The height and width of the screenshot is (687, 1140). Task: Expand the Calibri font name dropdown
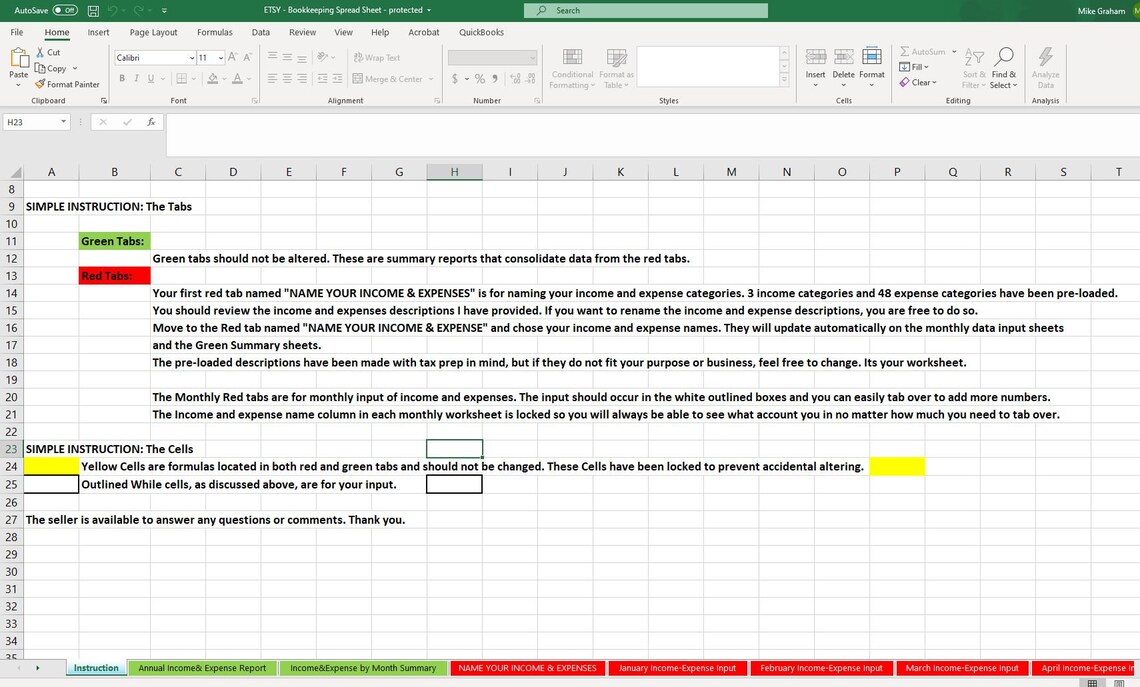click(x=194, y=57)
